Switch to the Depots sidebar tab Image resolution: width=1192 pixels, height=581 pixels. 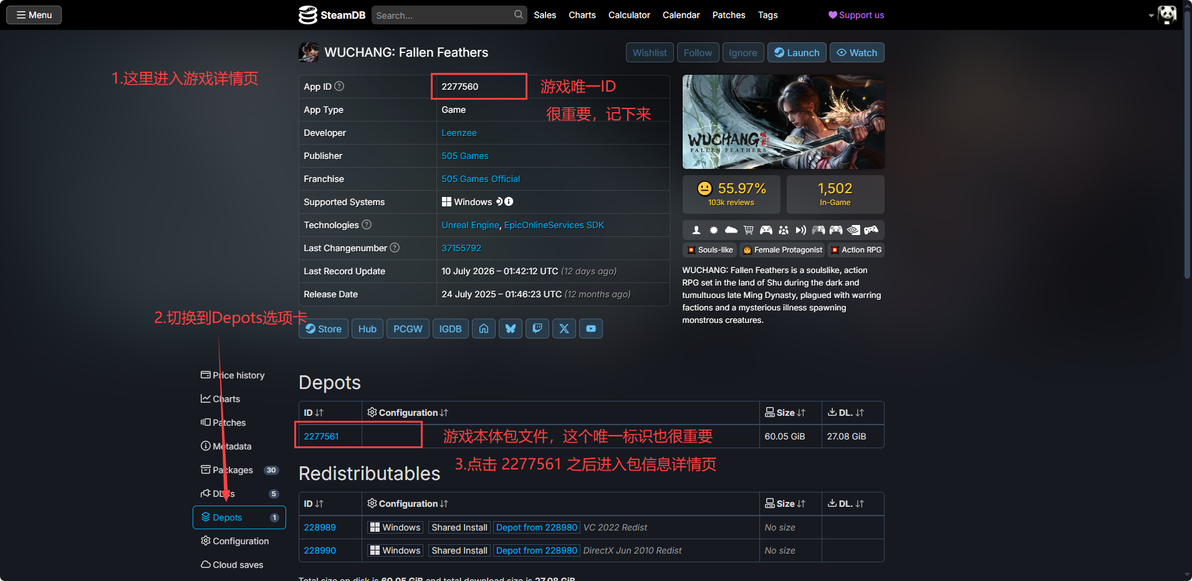coord(239,517)
